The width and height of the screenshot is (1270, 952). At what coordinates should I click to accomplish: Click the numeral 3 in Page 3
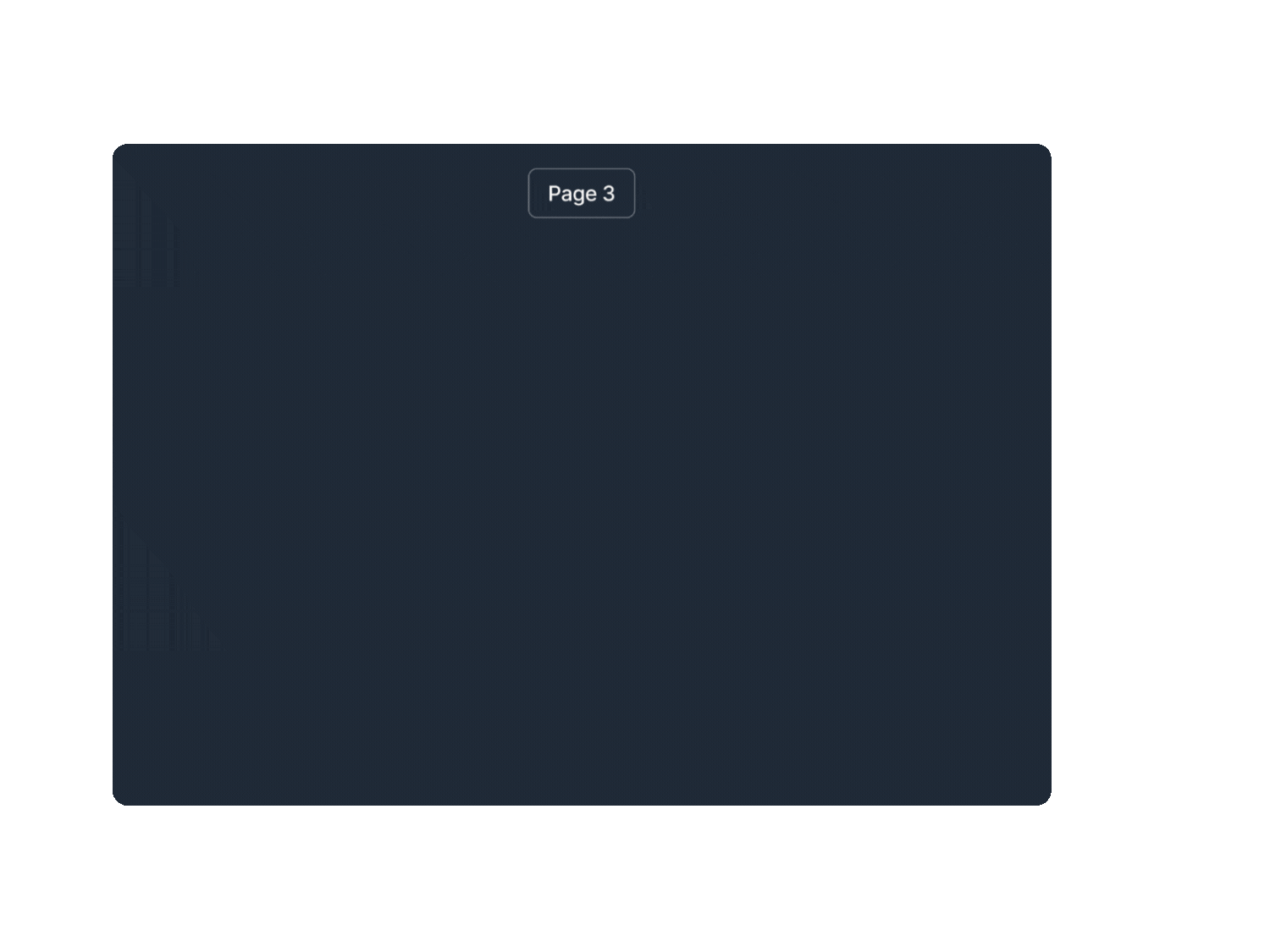609,194
